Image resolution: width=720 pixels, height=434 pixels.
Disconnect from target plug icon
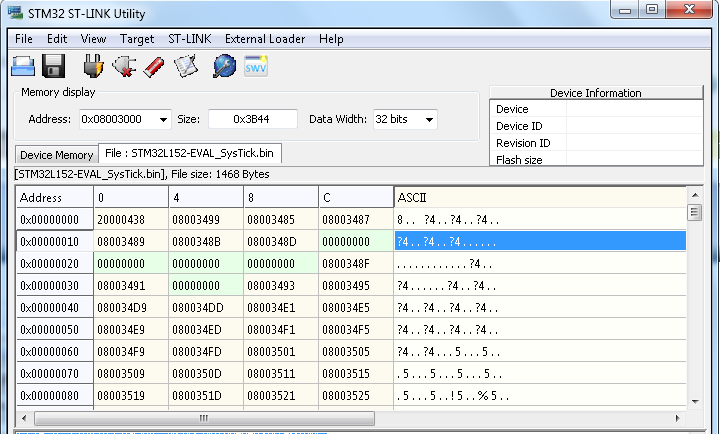(124, 66)
